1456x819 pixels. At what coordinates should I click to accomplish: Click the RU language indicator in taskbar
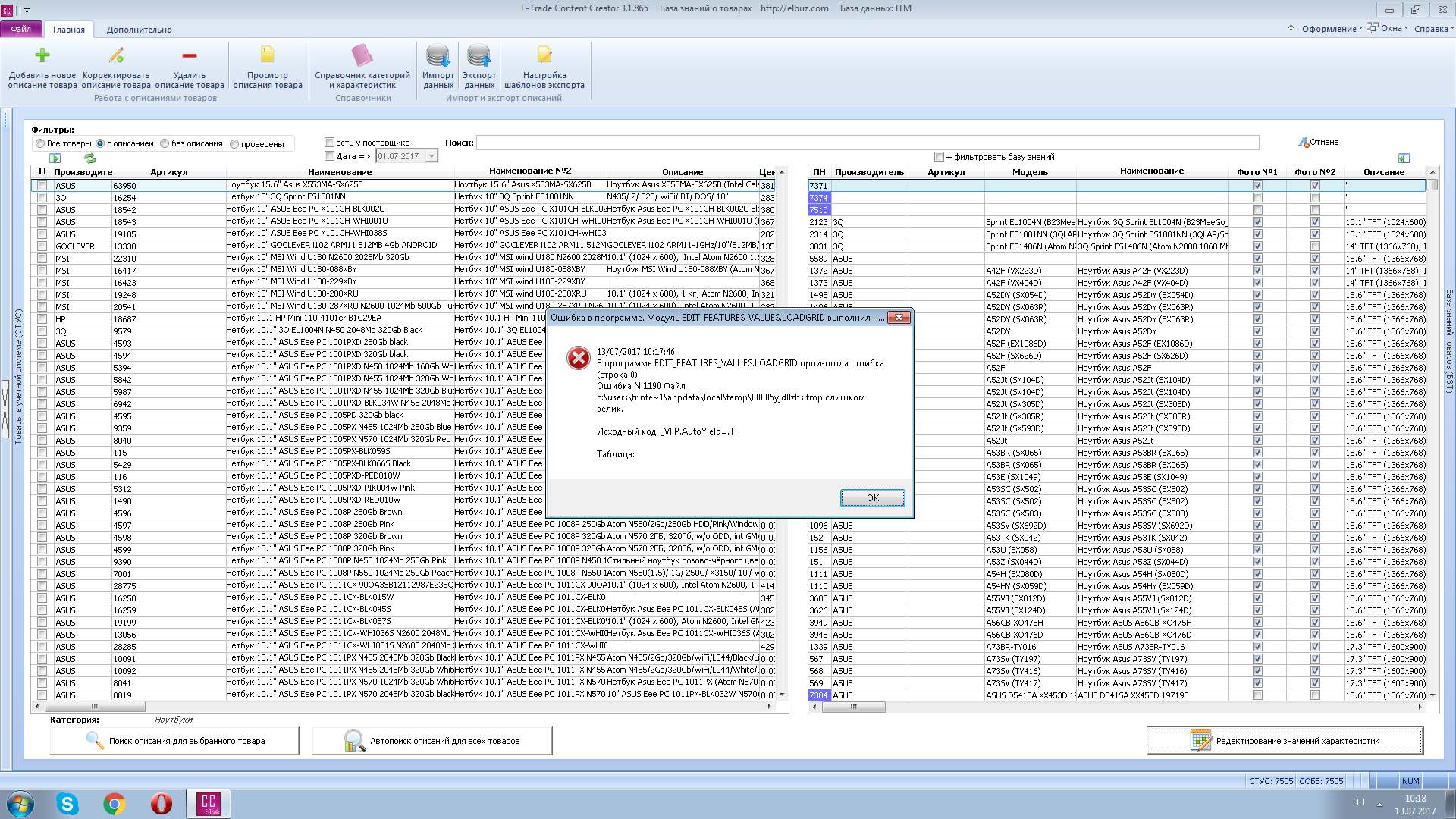click(1358, 802)
